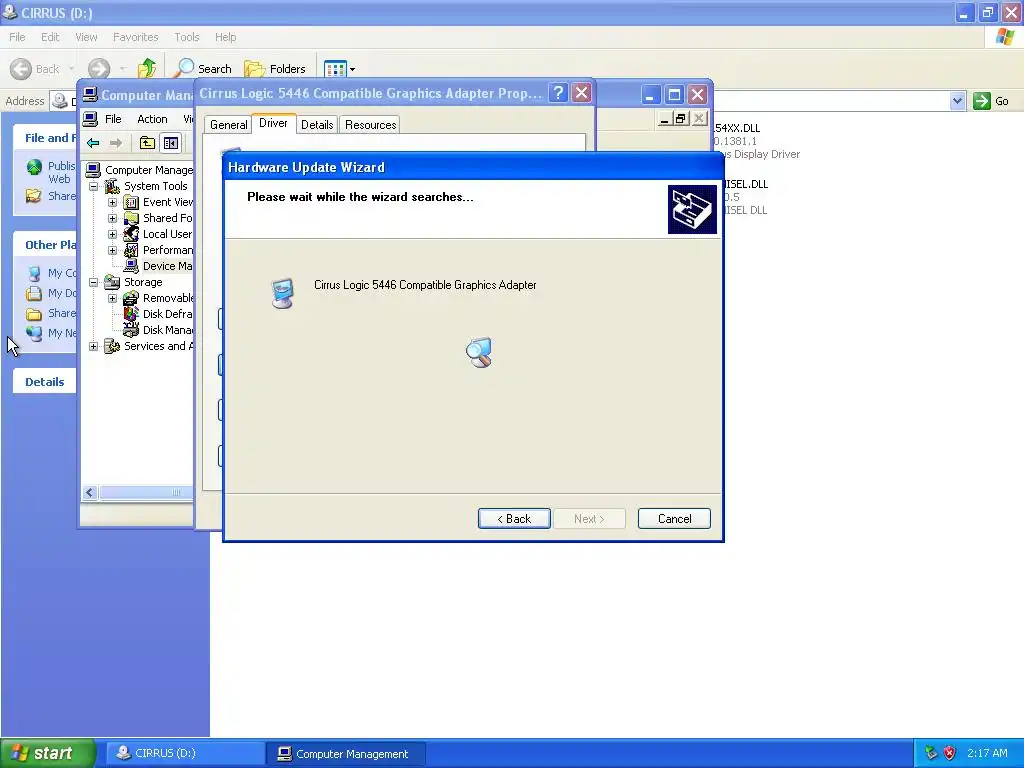This screenshot has height=768, width=1024.
Task: Open the Details tab in adapter properties
Action: [x=317, y=125]
